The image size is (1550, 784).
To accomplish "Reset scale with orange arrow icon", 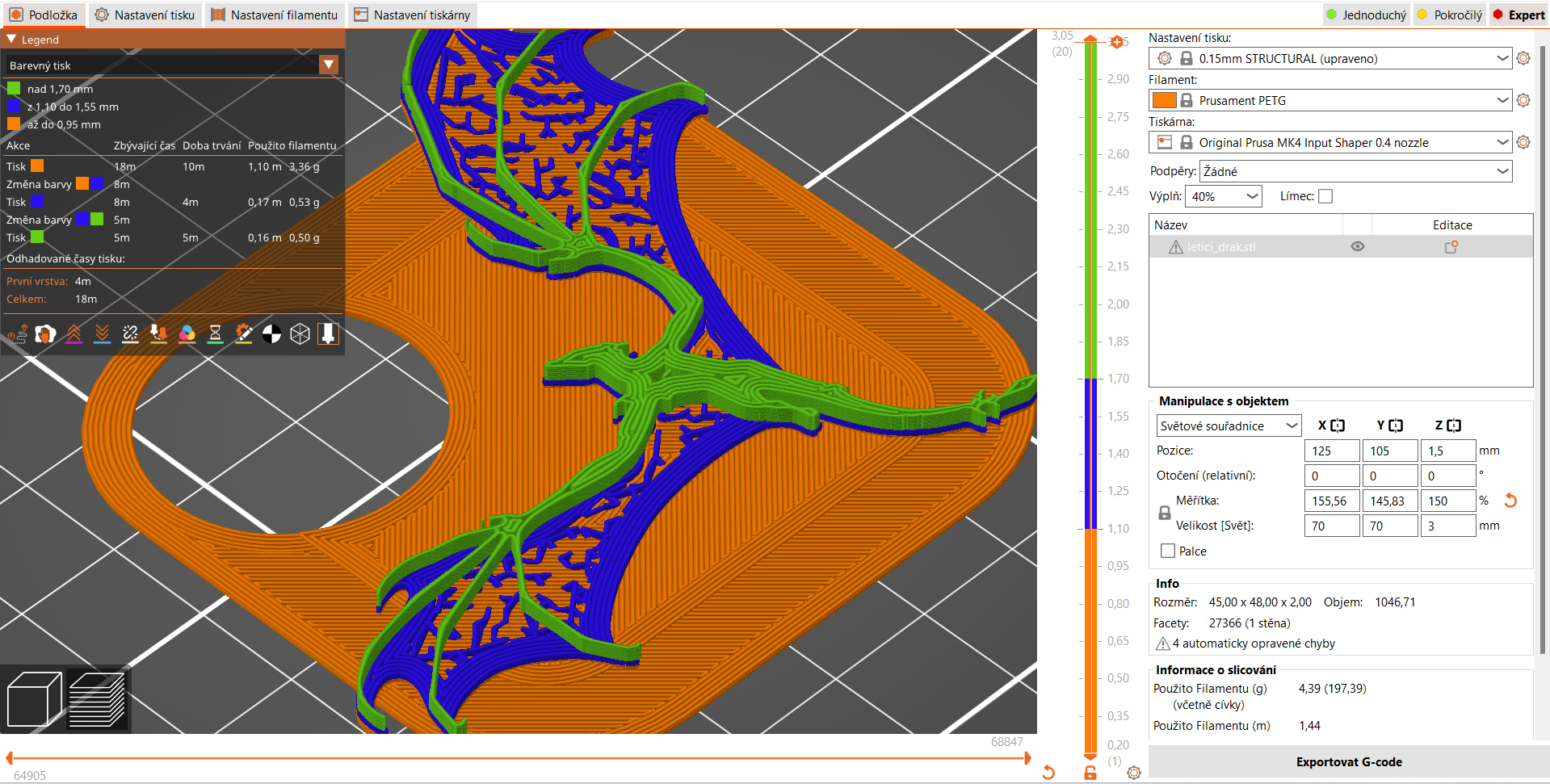I will [1510, 501].
